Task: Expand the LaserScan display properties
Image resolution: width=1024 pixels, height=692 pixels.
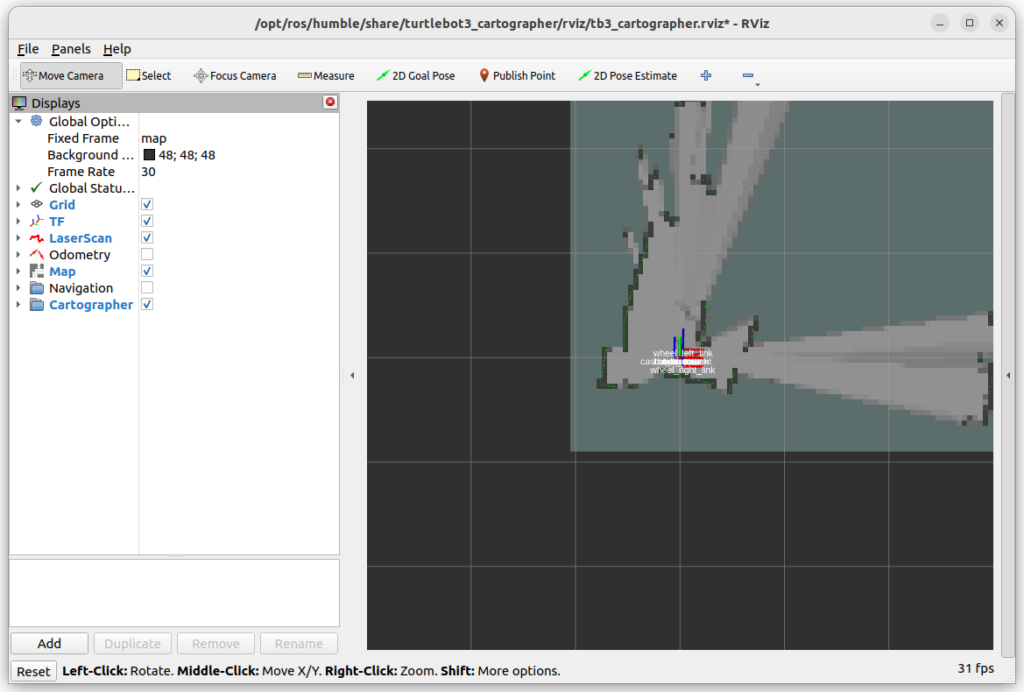Action: pyautogui.click(x=18, y=238)
